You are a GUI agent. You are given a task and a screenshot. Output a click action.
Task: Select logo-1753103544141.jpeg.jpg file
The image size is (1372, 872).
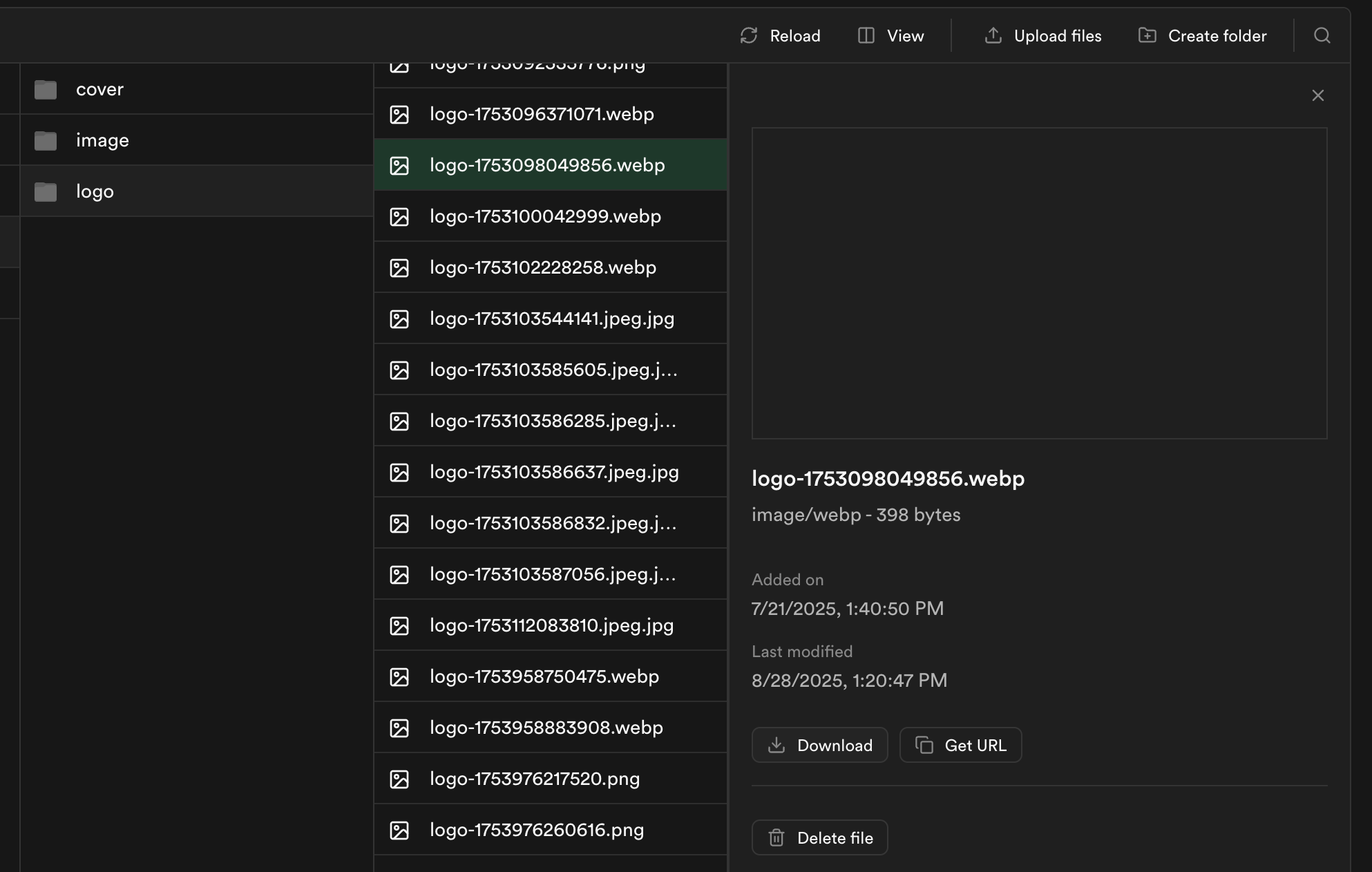(551, 319)
